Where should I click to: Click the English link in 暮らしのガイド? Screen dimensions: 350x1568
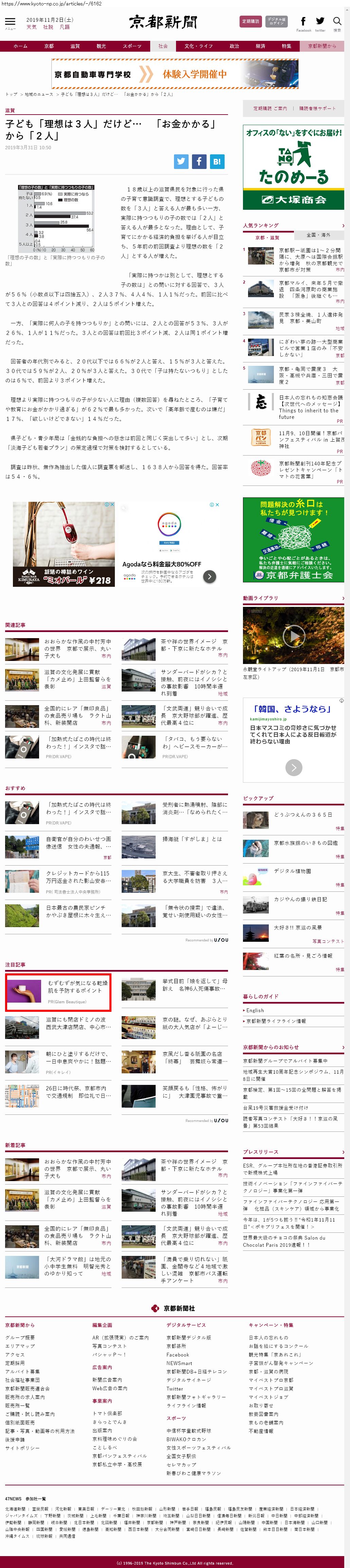(x=255, y=1010)
